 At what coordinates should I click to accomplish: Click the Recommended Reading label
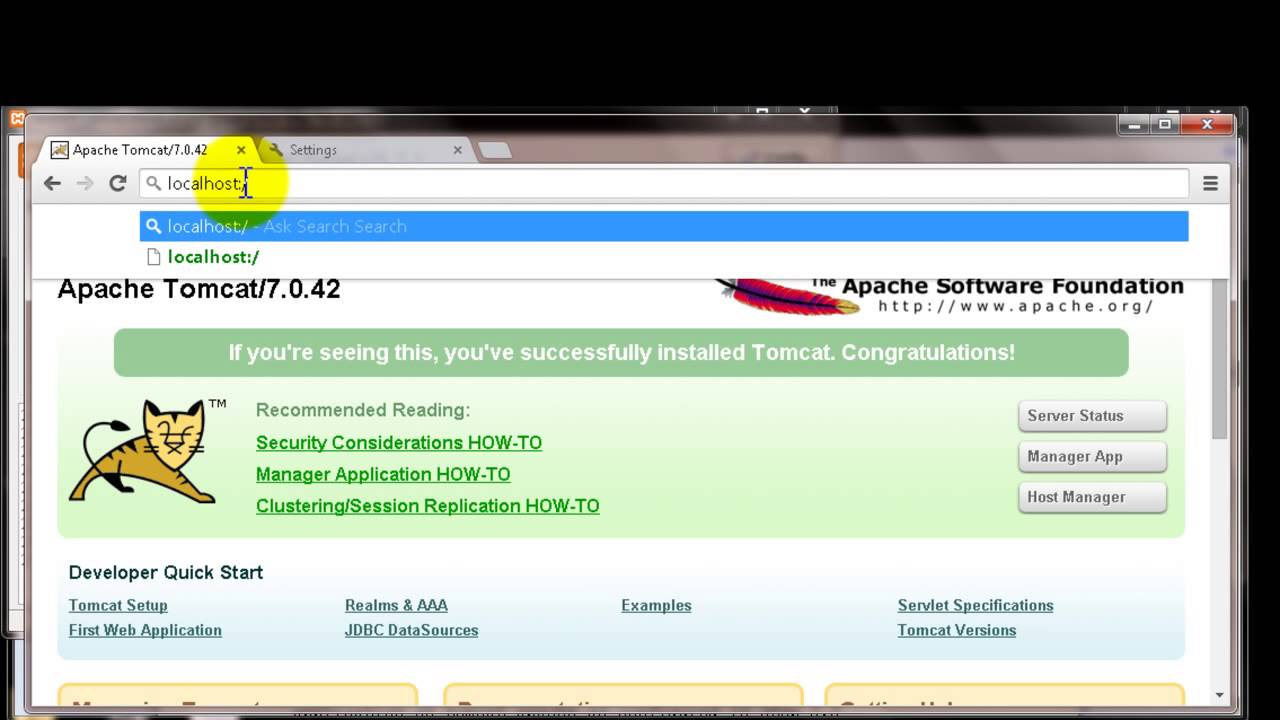(363, 410)
